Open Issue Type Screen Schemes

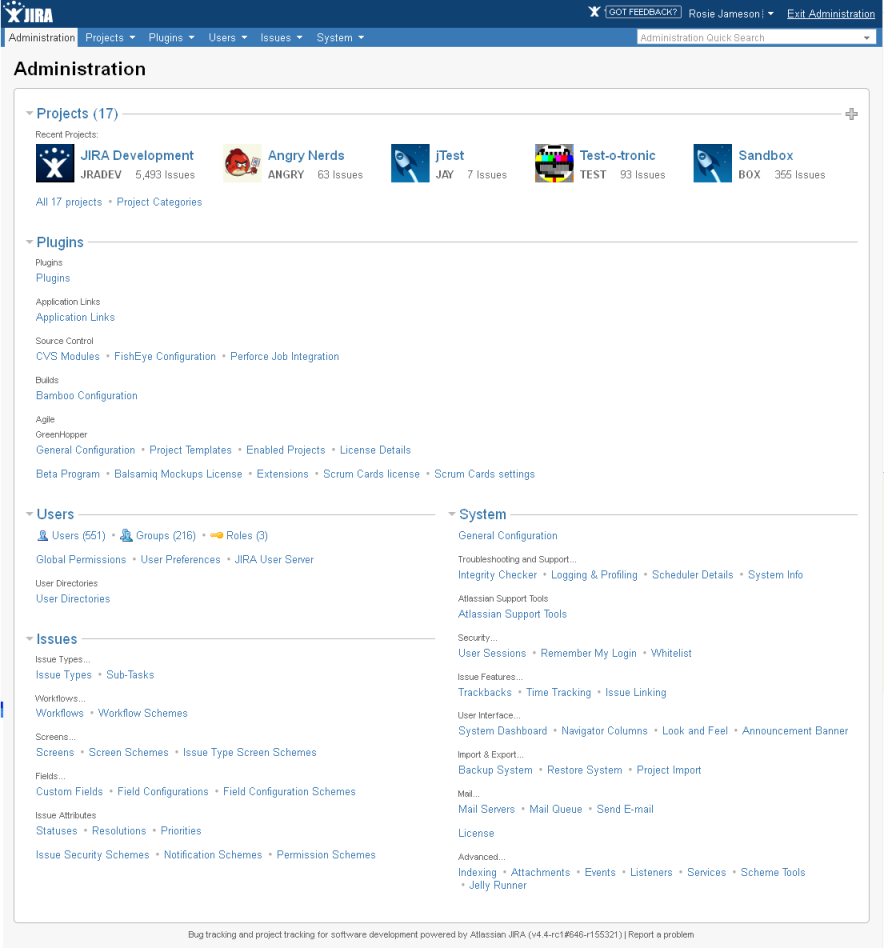click(x=250, y=752)
